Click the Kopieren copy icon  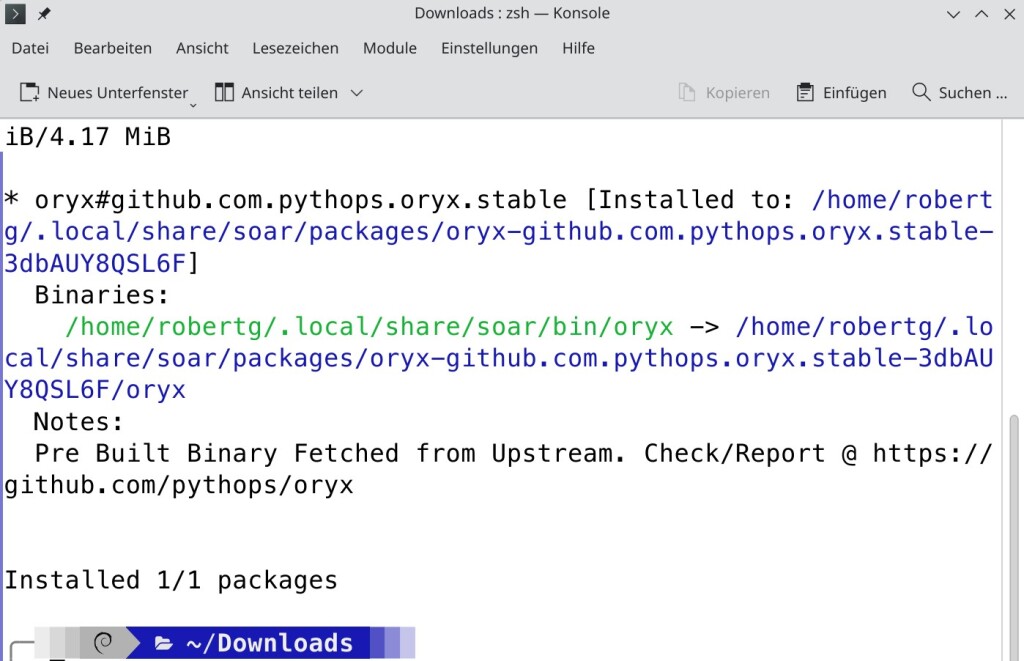[x=687, y=93]
